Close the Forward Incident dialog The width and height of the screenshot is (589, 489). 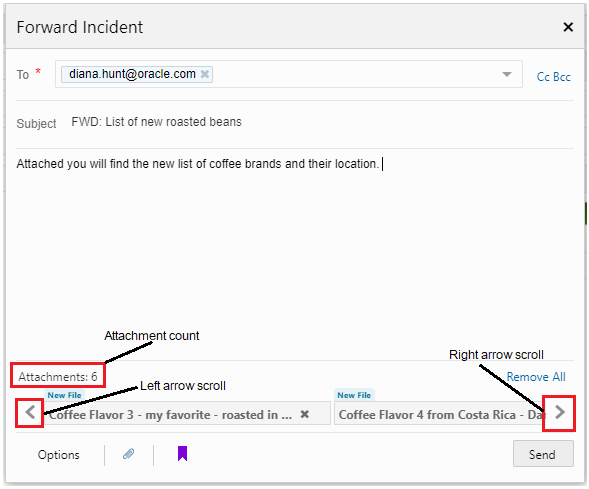(x=568, y=27)
